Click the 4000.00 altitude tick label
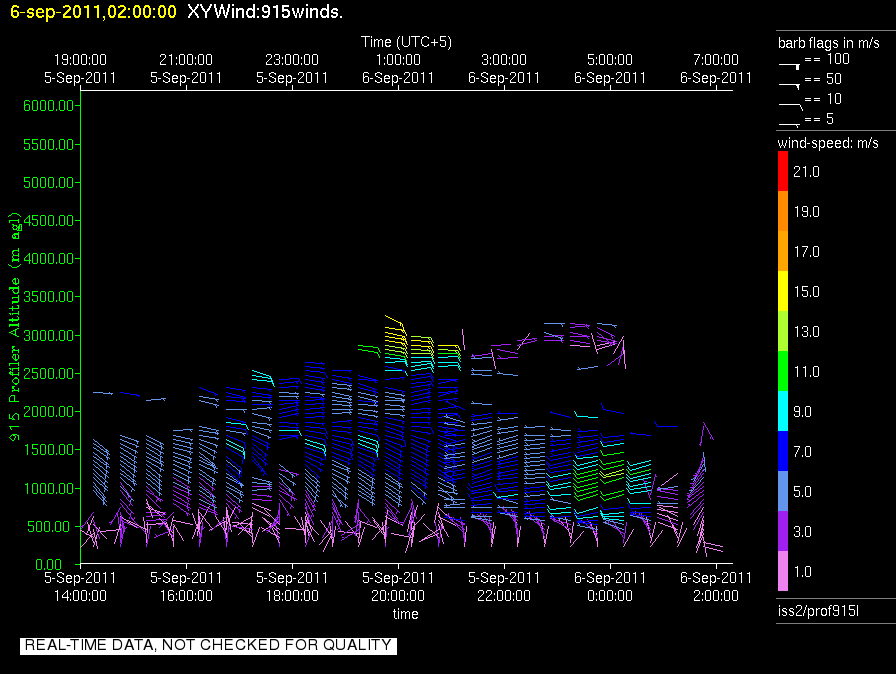This screenshot has width=896, height=674. click(x=49, y=259)
